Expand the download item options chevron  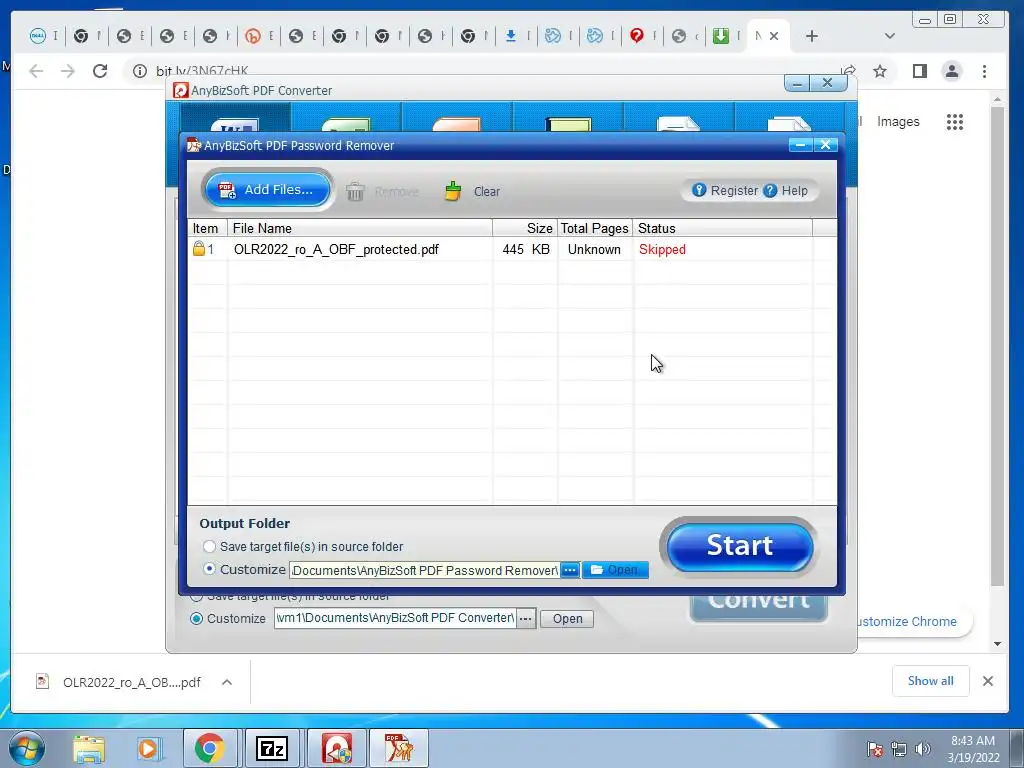point(227,682)
